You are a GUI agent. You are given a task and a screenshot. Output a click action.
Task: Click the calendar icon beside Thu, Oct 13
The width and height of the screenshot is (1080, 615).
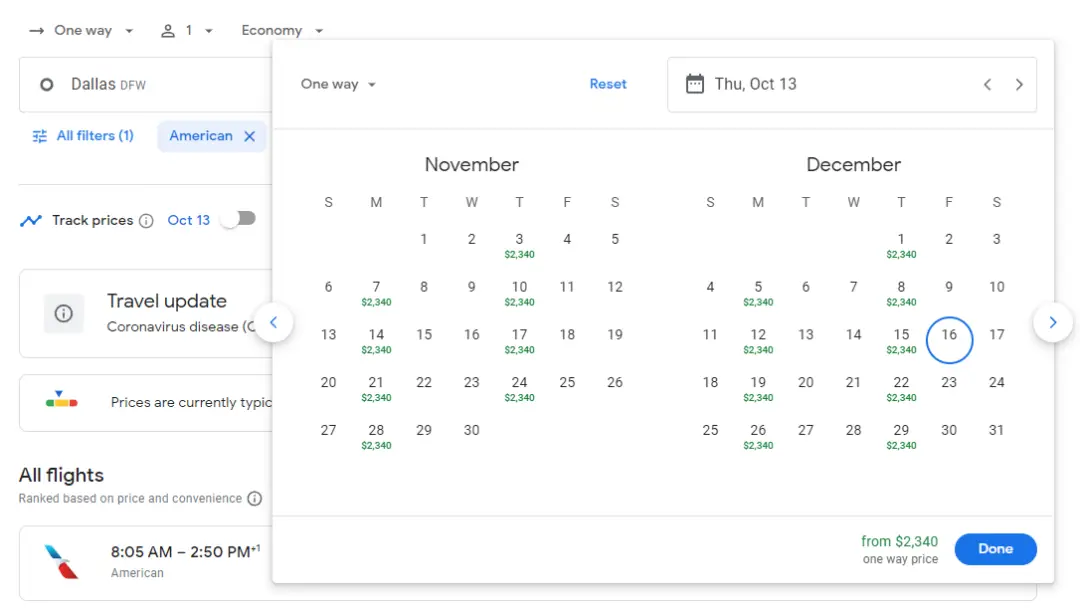694,84
